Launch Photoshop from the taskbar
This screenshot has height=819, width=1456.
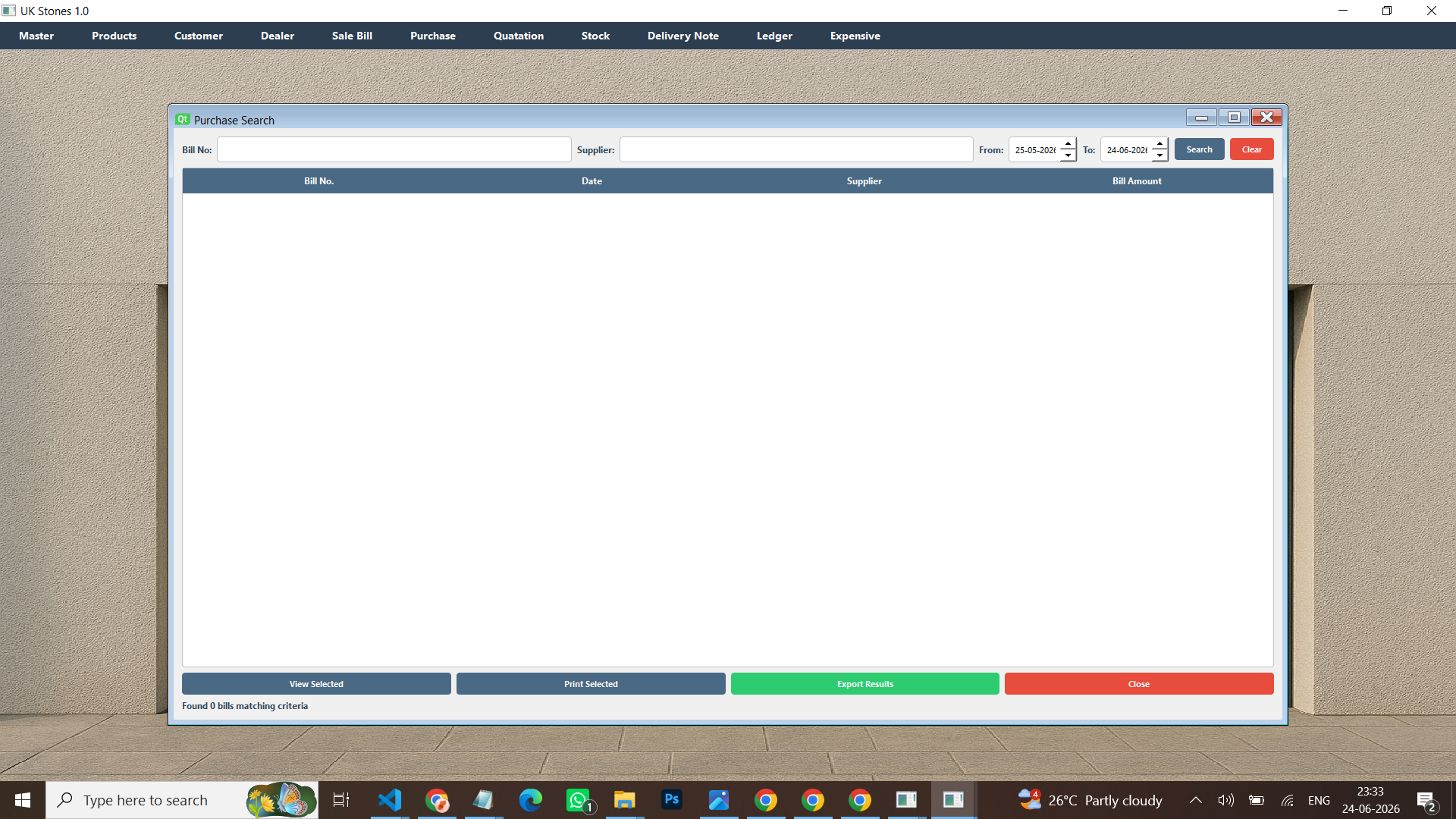click(672, 800)
